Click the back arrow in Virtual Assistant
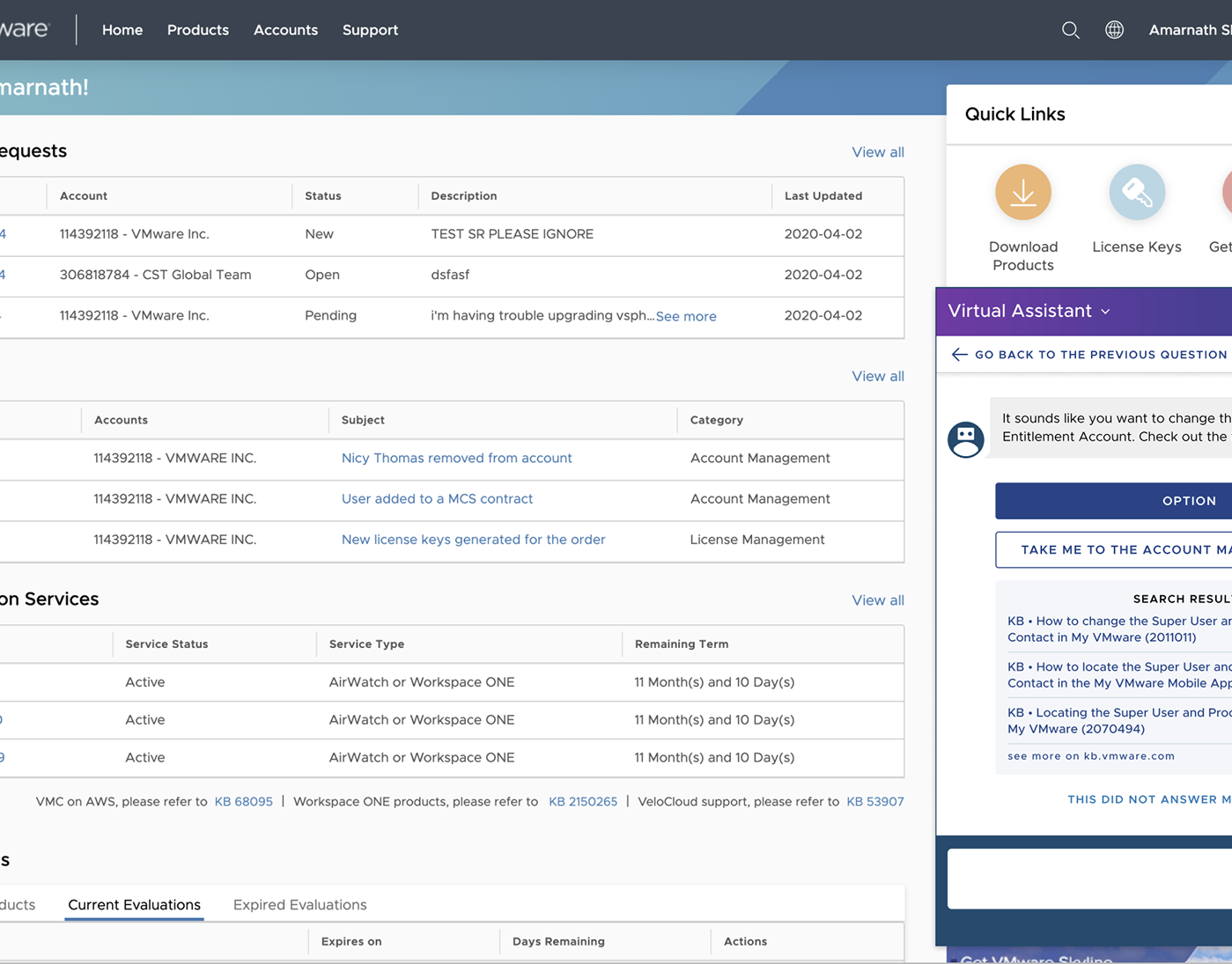1232x964 pixels. pos(959,355)
